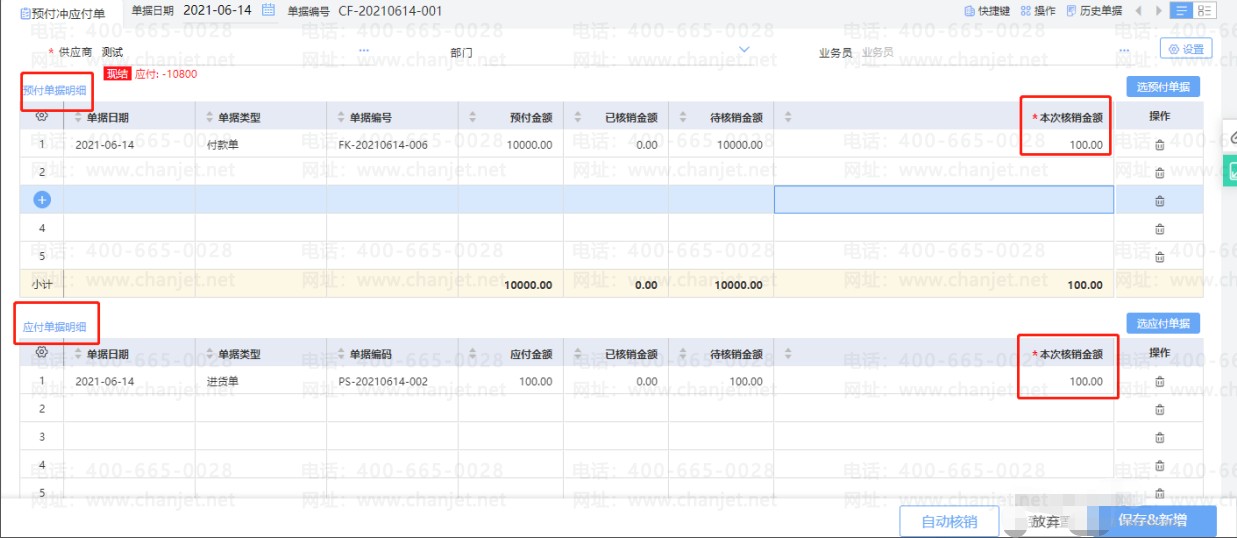Delete row 4 in payable detail table

[x=1160, y=466]
